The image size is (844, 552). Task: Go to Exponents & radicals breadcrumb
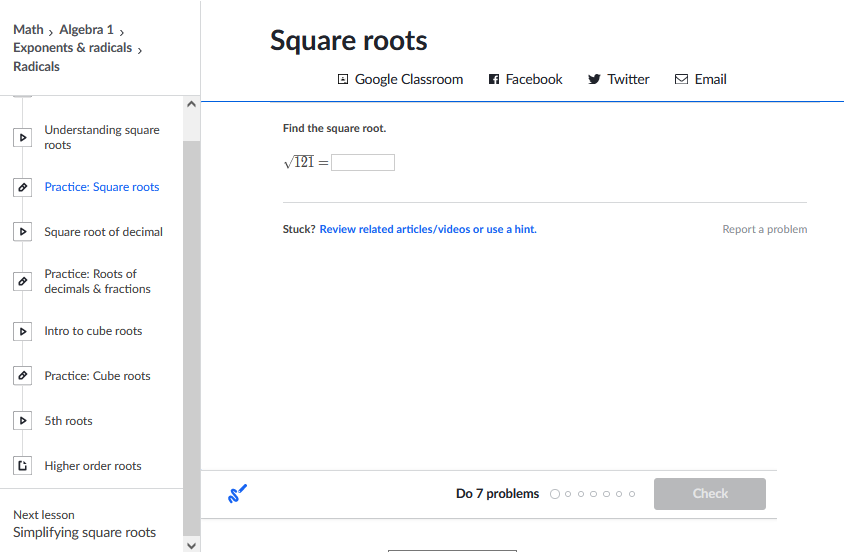tap(73, 48)
